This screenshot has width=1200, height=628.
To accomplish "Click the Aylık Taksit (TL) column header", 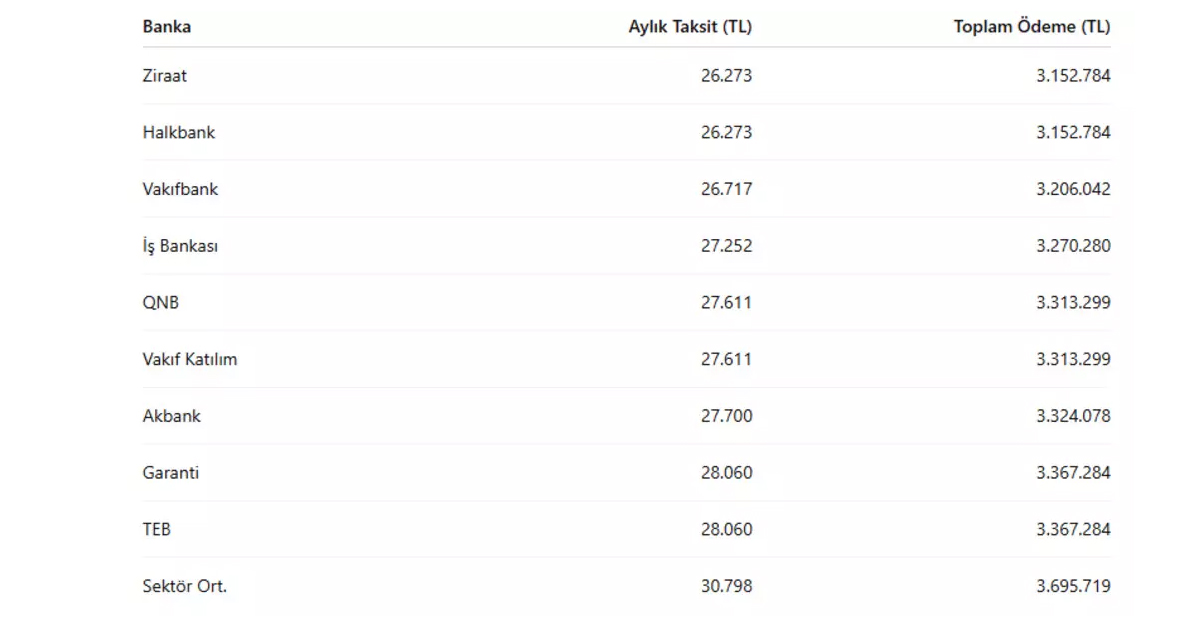I will pyautogui.click(x=689, y=27).
